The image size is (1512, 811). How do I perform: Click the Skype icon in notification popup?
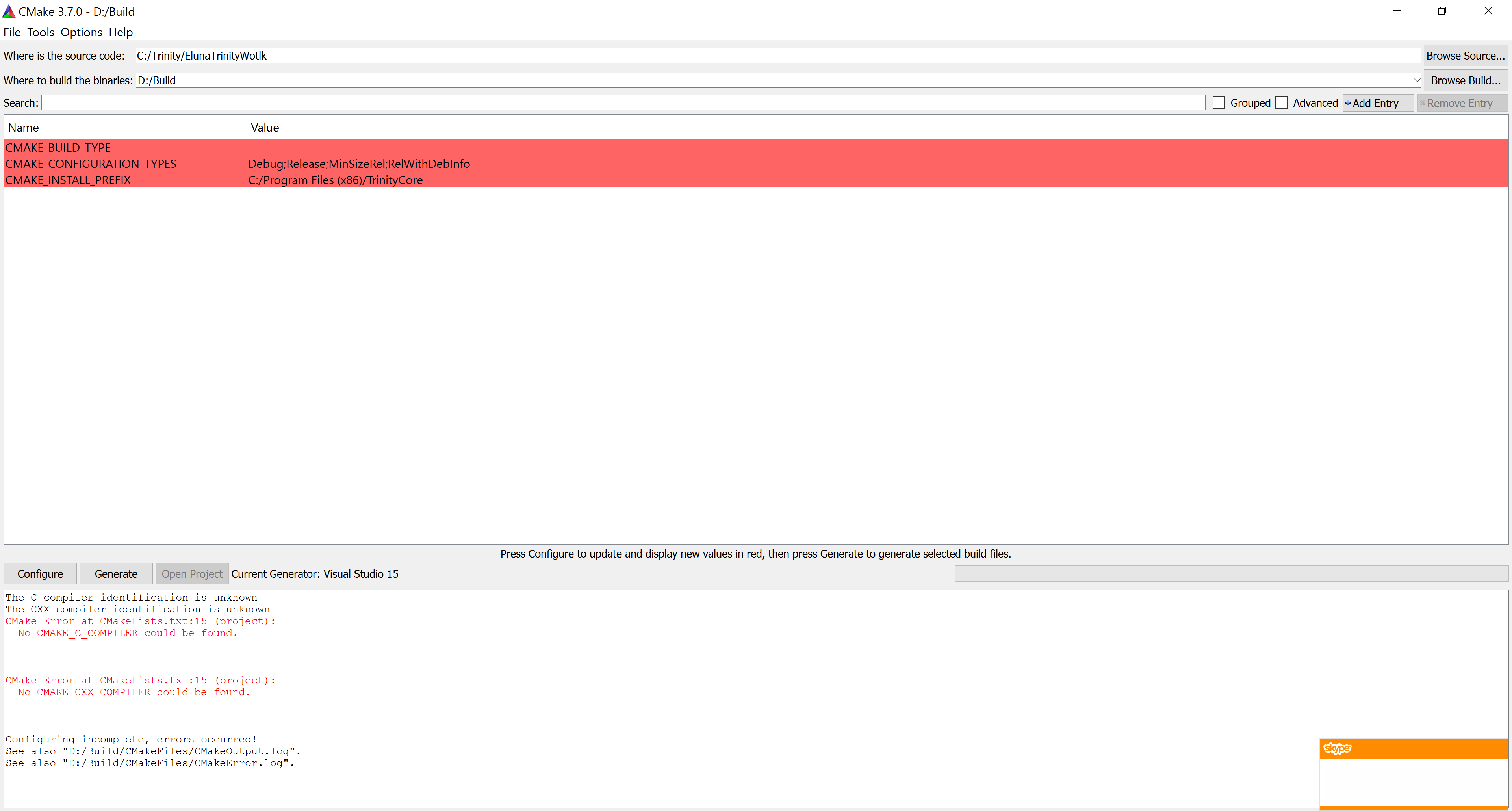coord(1337,748)
